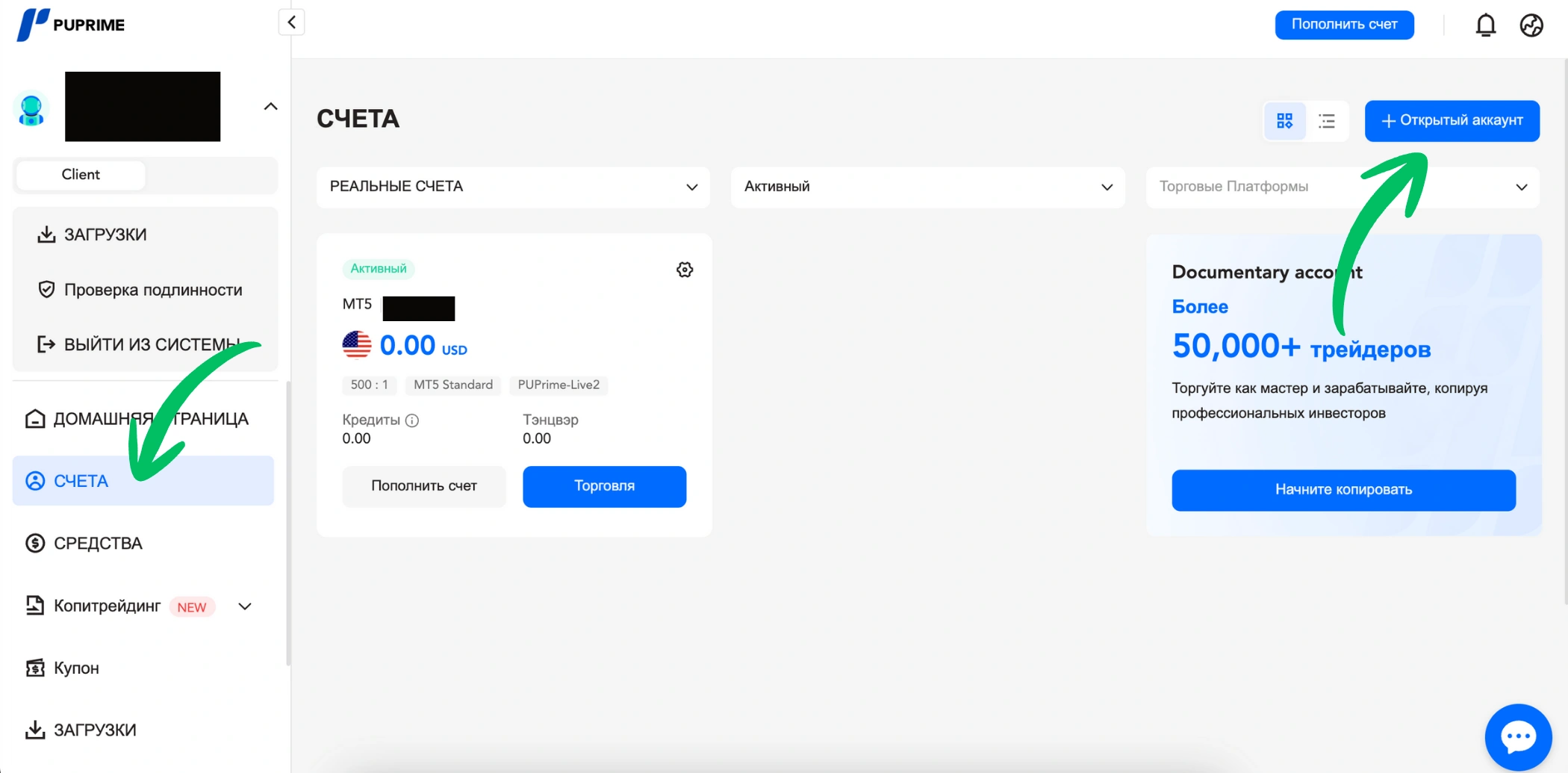Switch to list view of accounts
This screenshot has height=773, width=1568.
(1327, 121)
